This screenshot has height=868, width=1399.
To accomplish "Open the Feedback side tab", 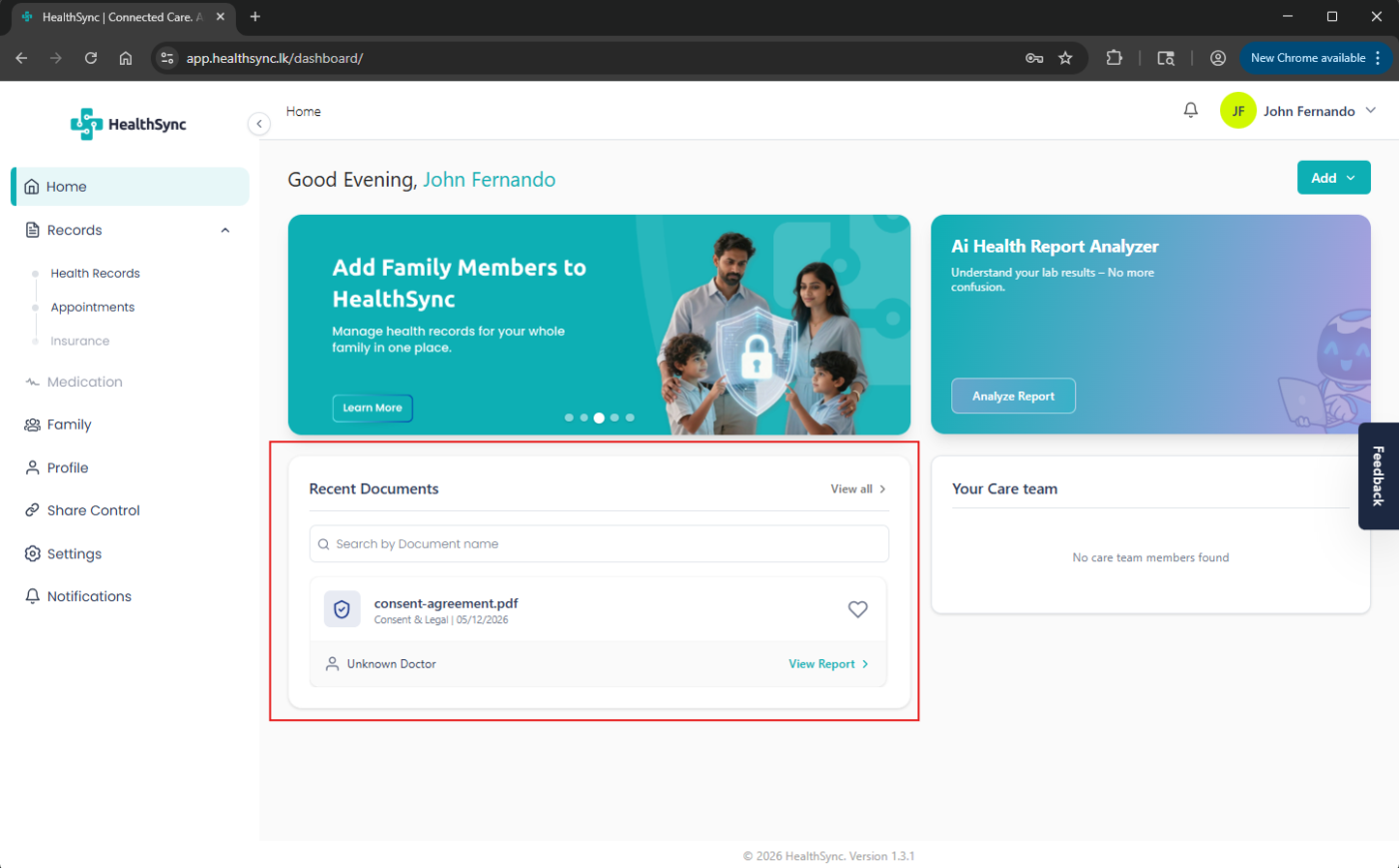I will (1378, 475).
